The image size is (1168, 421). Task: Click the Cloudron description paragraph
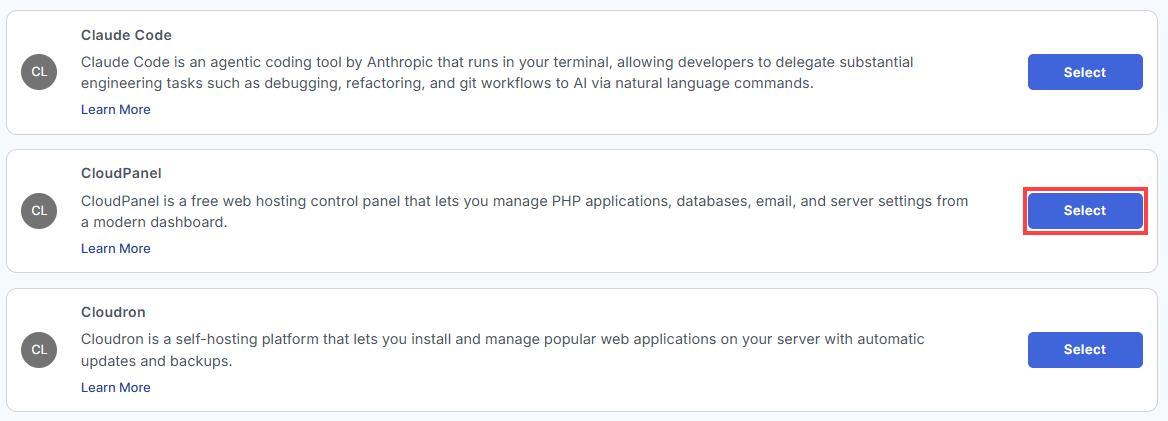point(503,350)
